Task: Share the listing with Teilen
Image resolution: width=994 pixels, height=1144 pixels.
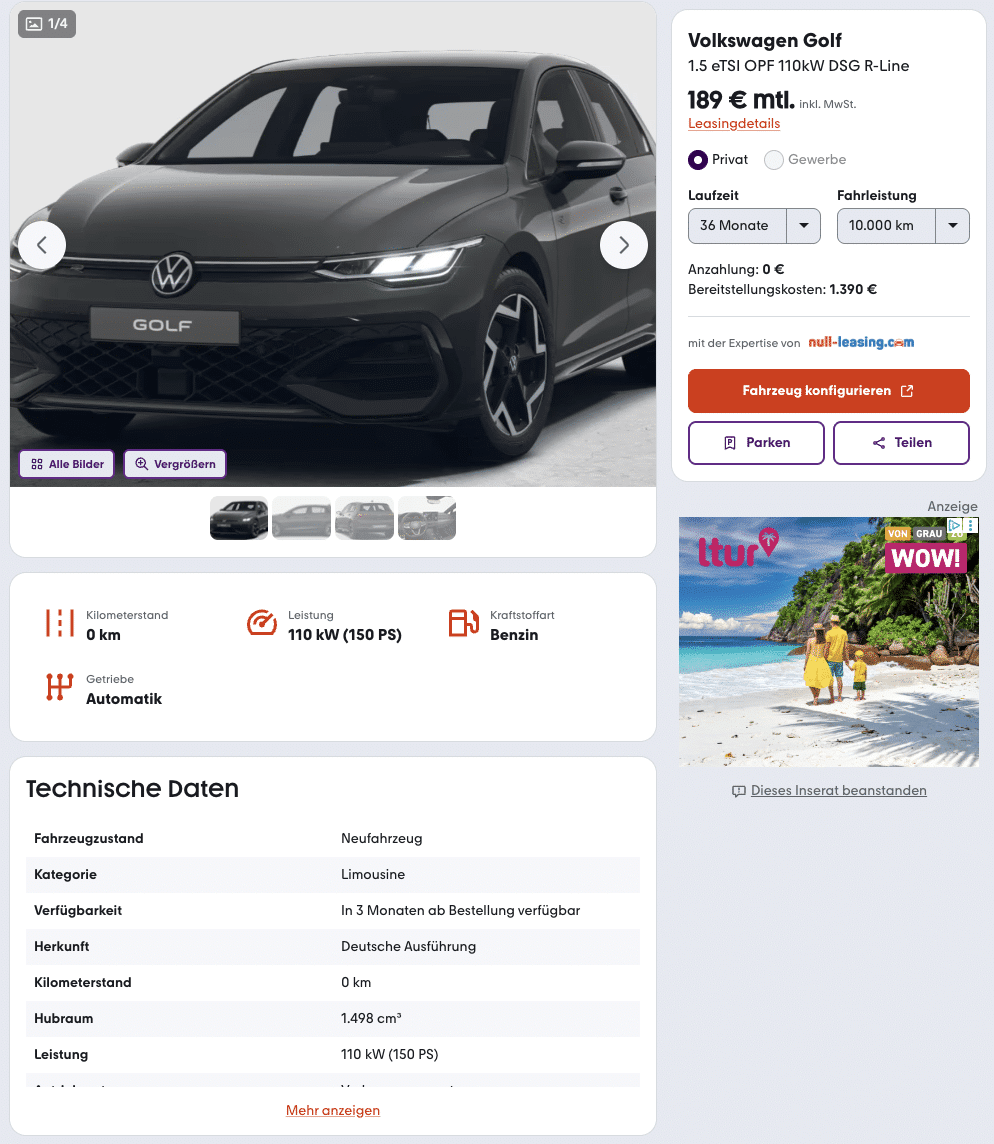Action: point(901,443)
